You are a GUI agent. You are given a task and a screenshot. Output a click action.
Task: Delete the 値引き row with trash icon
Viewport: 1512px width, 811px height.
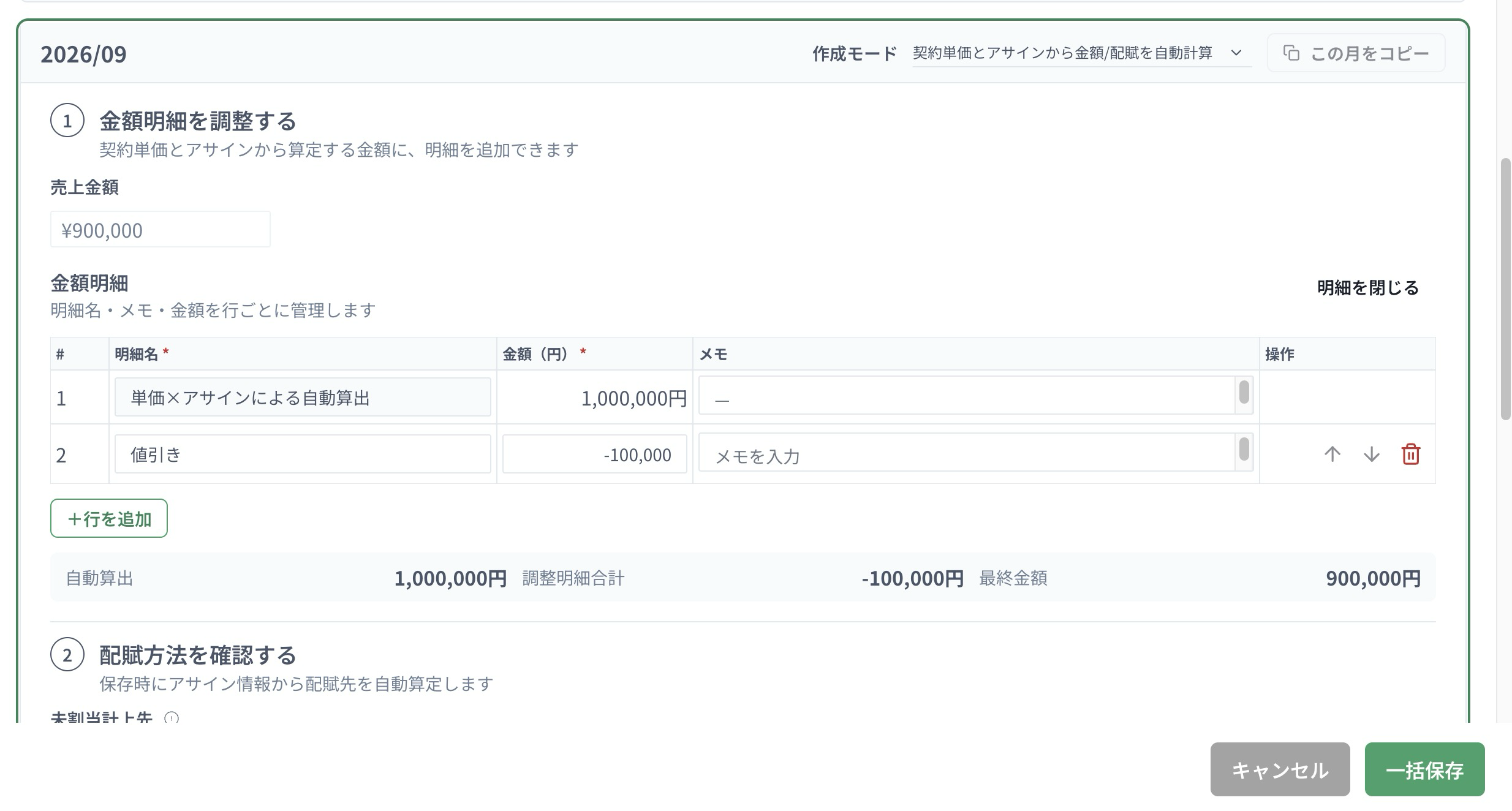tap(1411, 454)
